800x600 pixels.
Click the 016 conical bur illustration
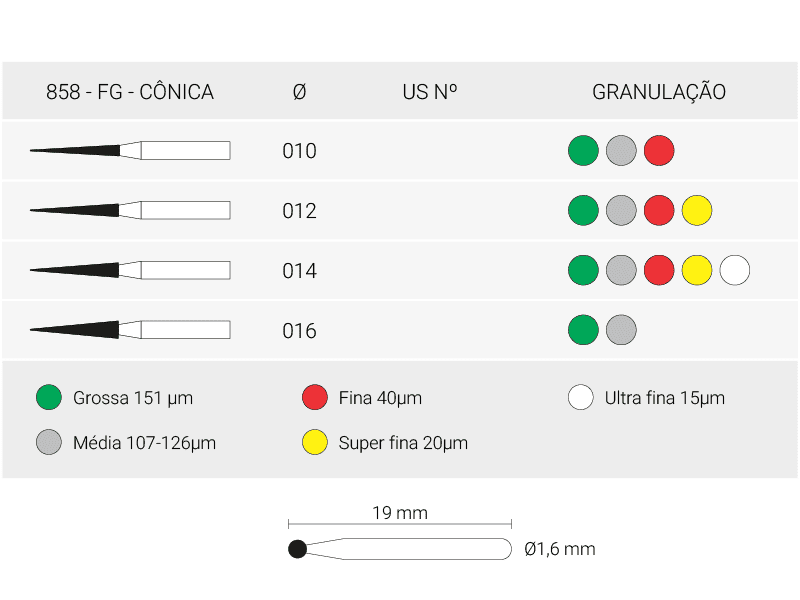tap(130, 330)
